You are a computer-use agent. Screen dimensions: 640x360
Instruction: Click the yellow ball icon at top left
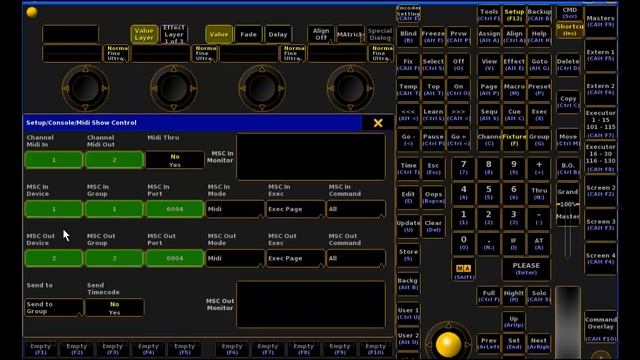point(32,12)
